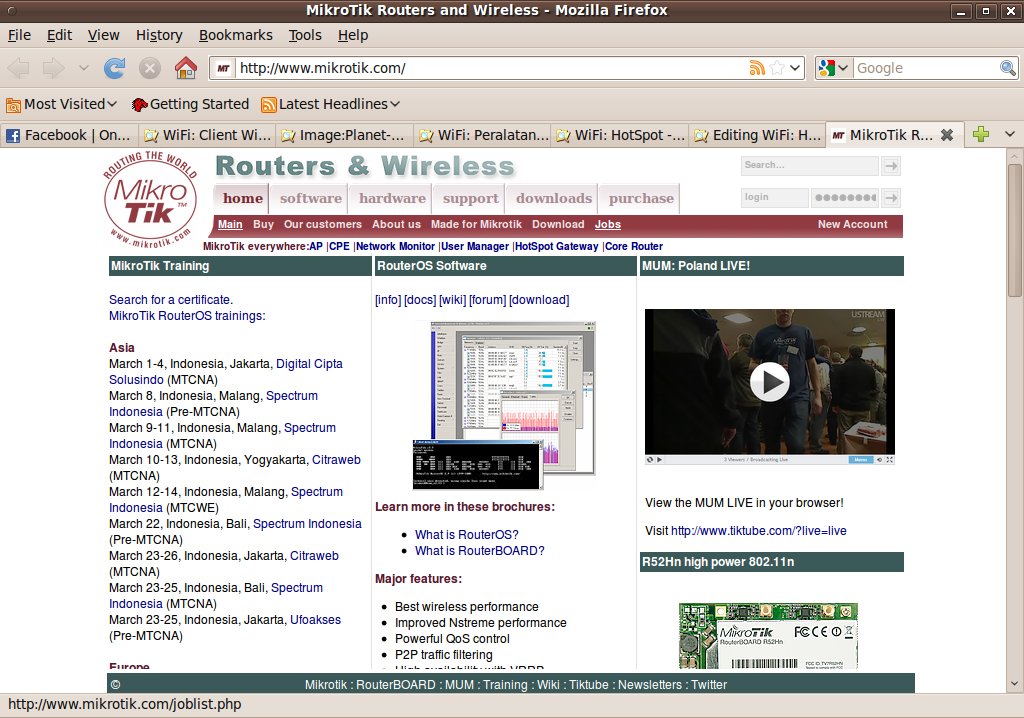Click the New Account link

pyautogui.click(x=852, y=224)
